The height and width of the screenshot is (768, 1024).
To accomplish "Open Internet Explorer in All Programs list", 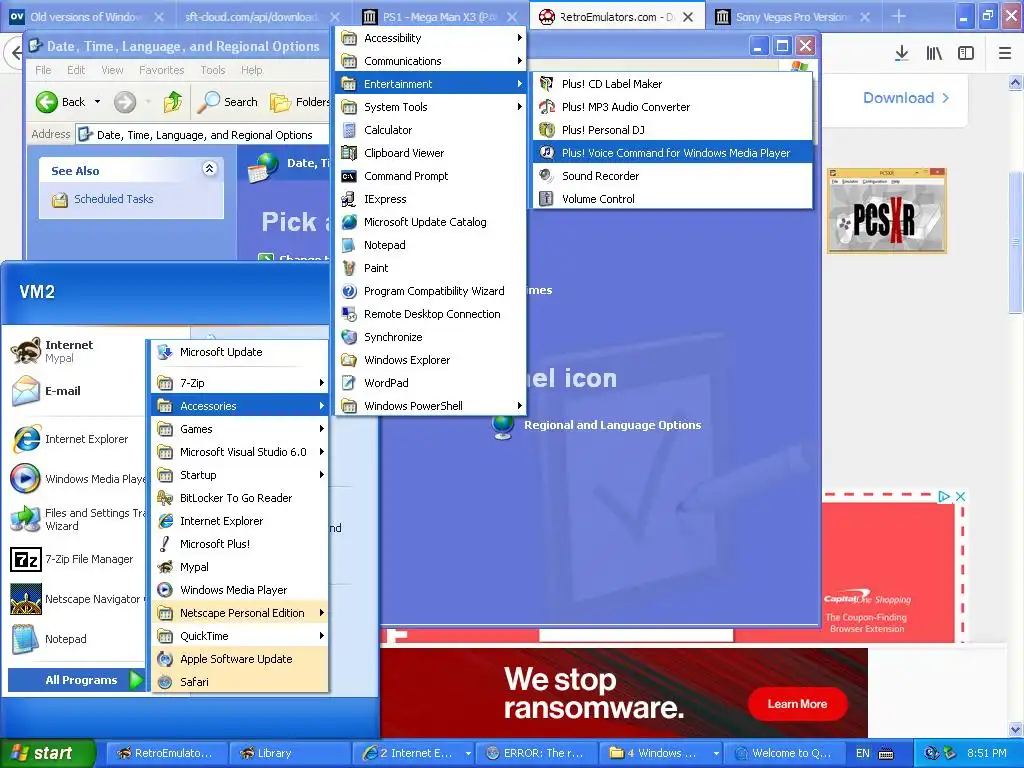I will (240, 520).
